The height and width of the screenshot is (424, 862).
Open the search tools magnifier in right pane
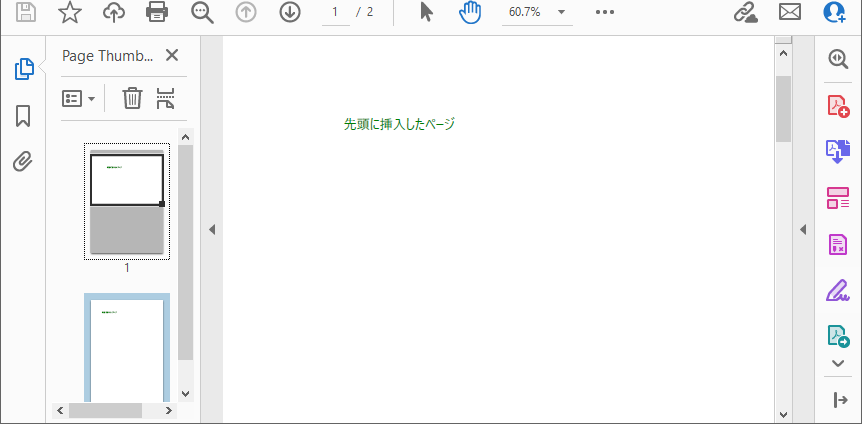838,59
